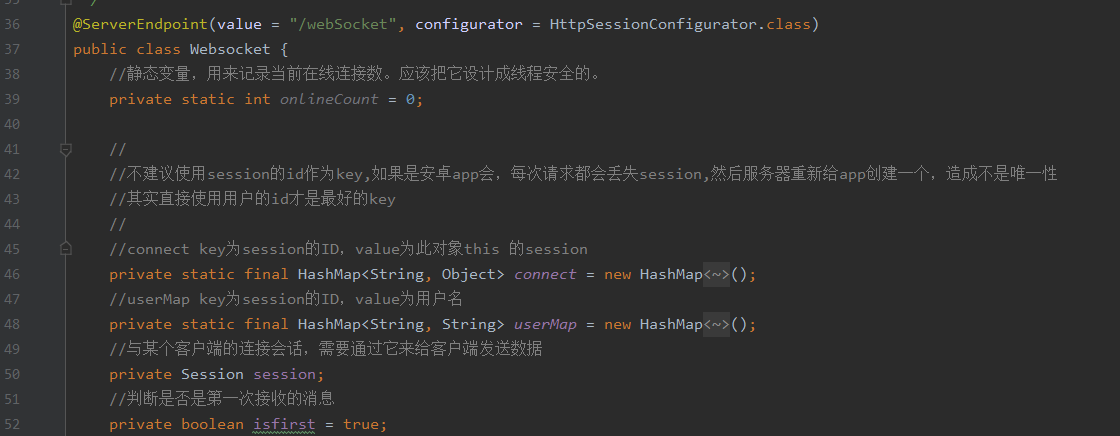Click the fold end marker beside line 45

coord(66,249)
